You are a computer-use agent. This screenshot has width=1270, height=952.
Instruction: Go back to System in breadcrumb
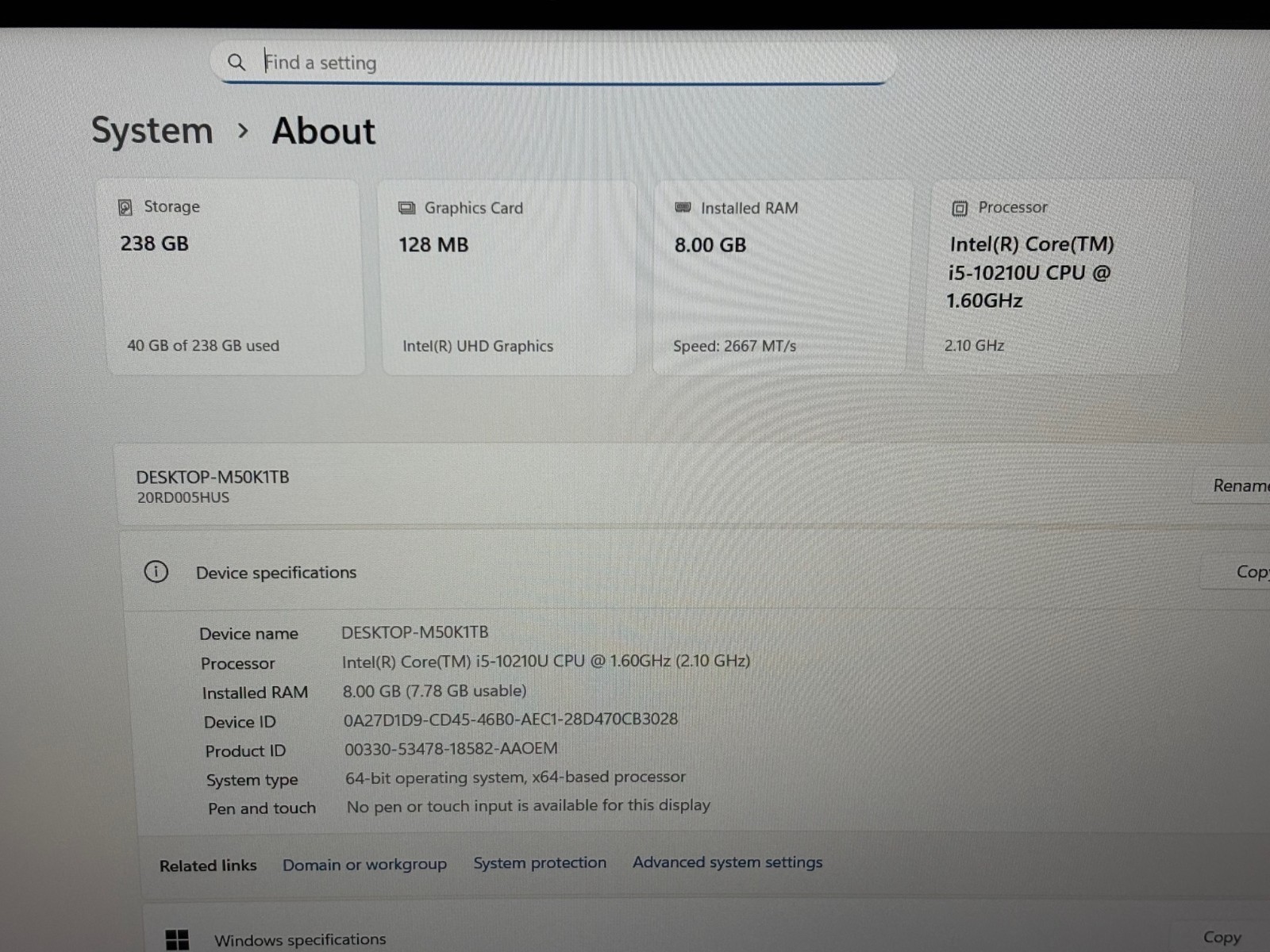point(152,130)
